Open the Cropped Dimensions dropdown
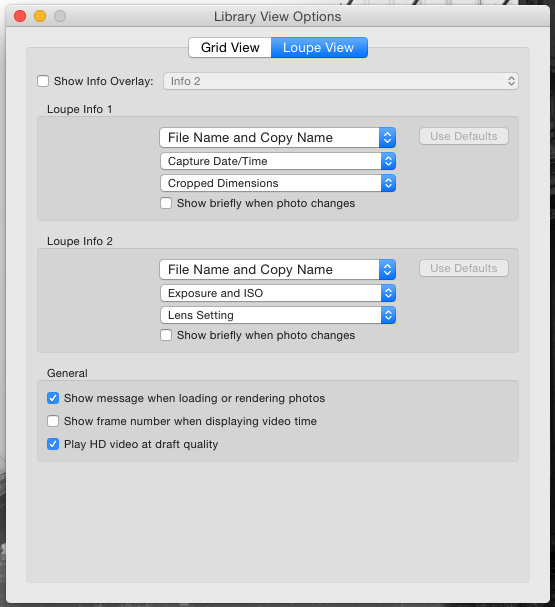Image resolution: width=555 pixels, height=607 pixels. pyautogui.click(x=278, y=183)
